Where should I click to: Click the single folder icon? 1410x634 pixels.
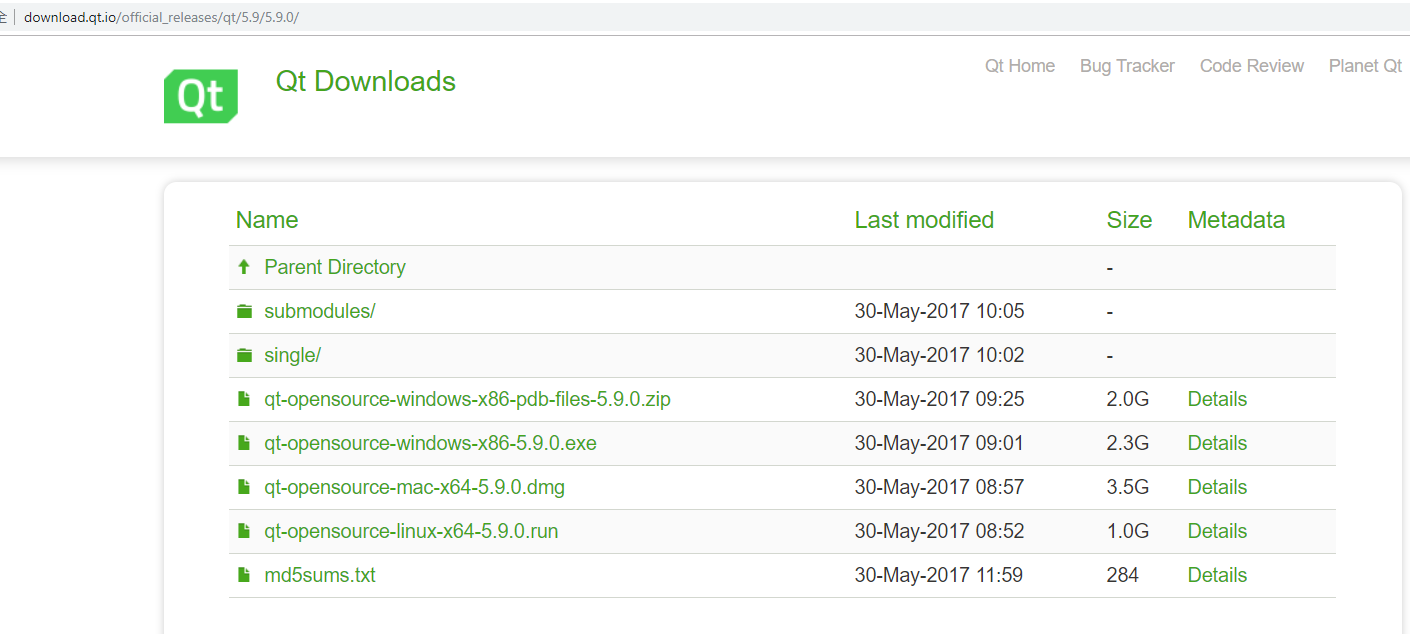click(244, 355)
